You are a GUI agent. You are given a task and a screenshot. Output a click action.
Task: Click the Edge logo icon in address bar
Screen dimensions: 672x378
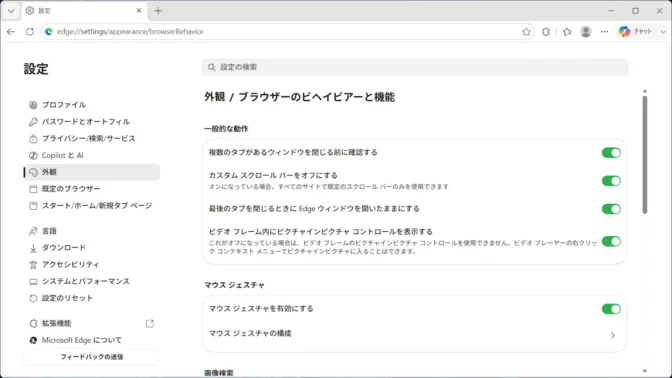click(x=49, y=32)
